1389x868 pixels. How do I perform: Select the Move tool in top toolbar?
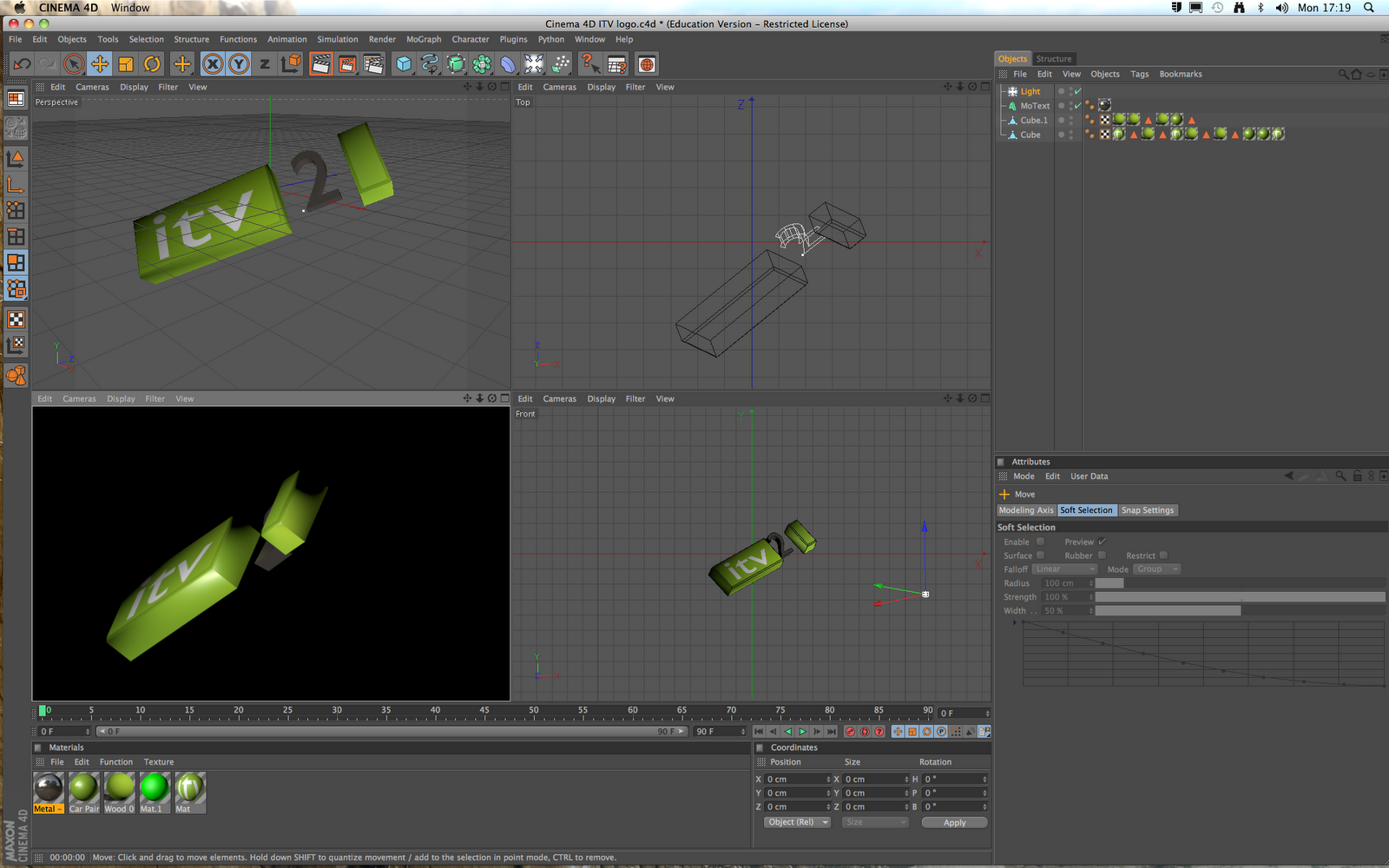(100, 64)
